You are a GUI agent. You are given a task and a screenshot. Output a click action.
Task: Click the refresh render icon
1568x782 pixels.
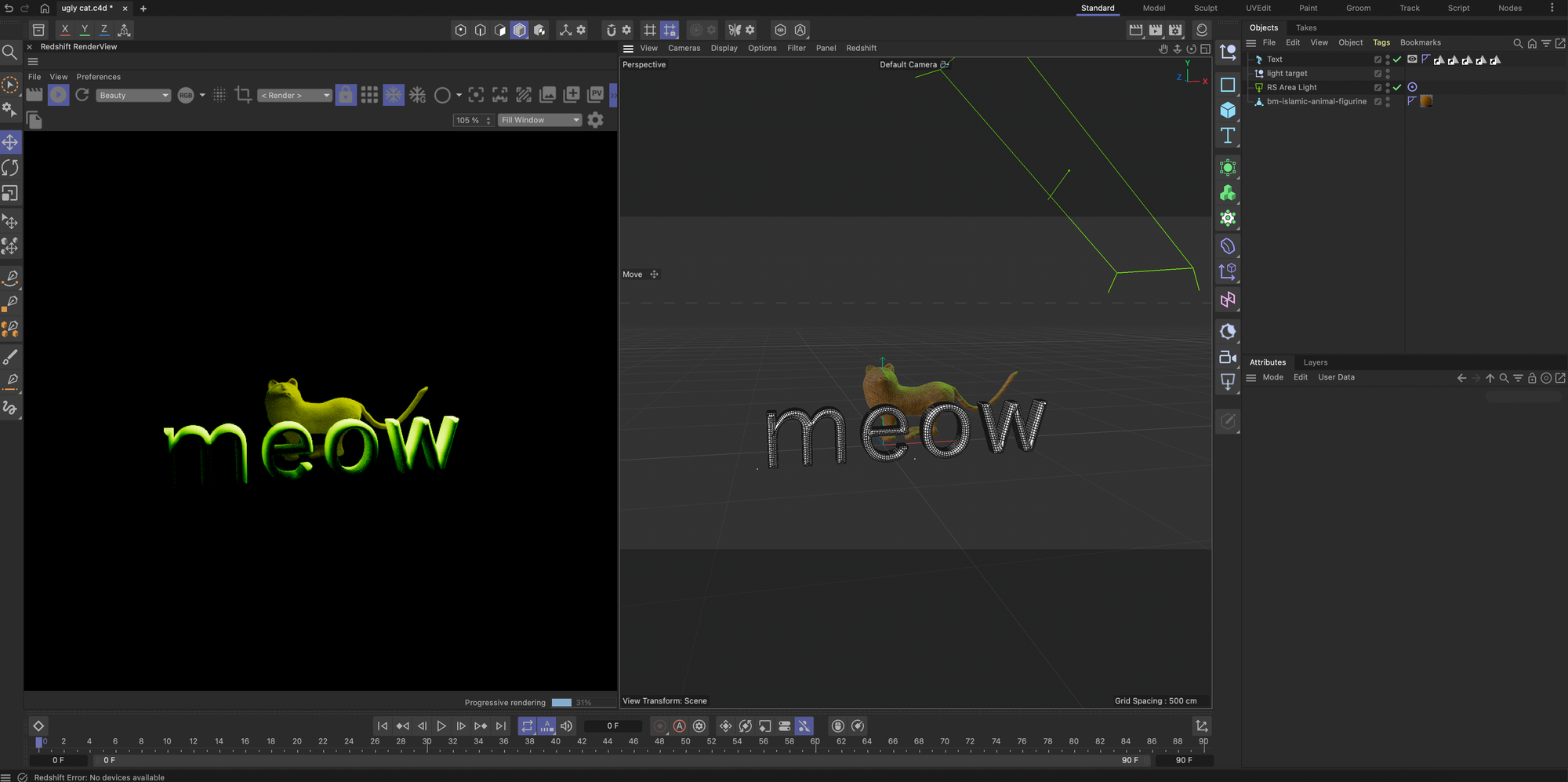82,95
